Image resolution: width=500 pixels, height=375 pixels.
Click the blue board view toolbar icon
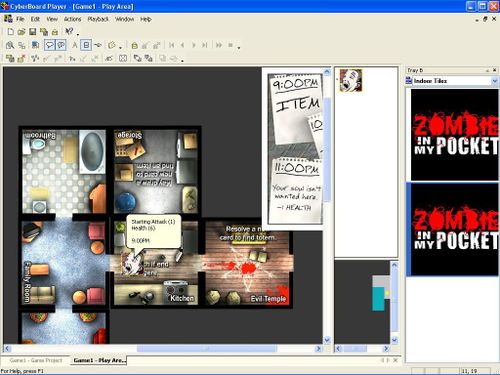(x=35, y=45)
